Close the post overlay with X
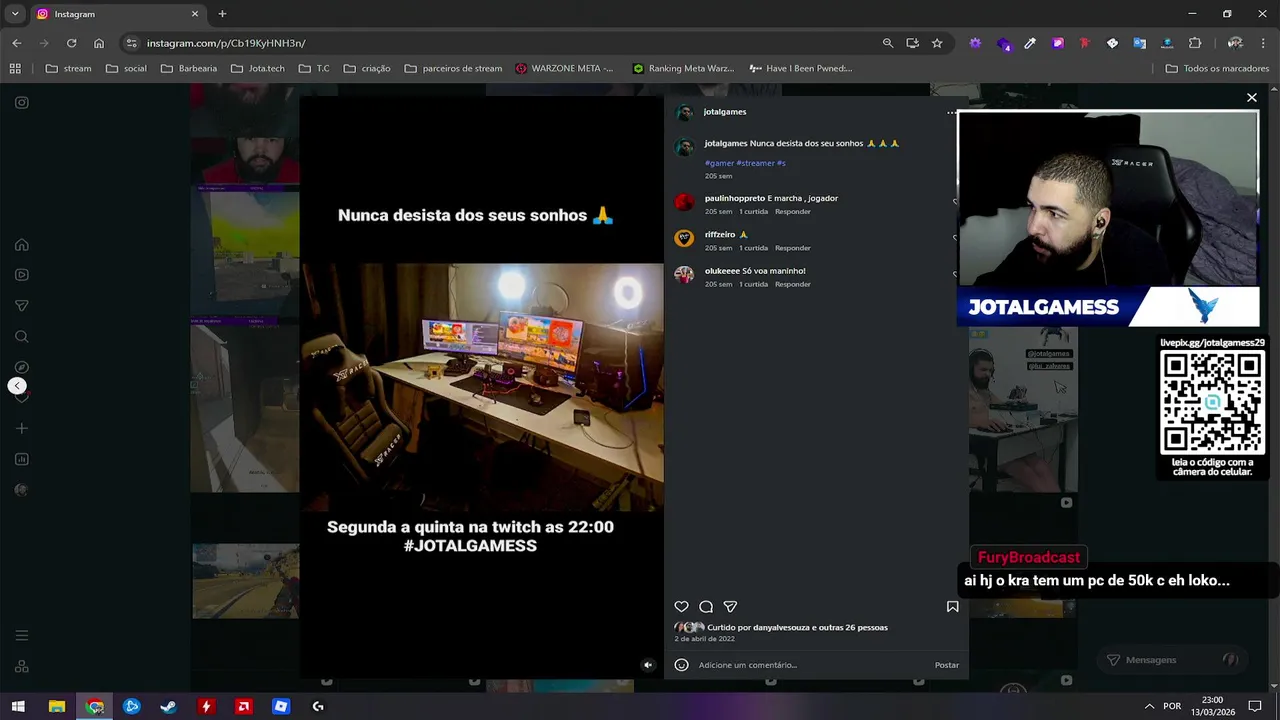1280x720 pixels. click(1252, 97)
